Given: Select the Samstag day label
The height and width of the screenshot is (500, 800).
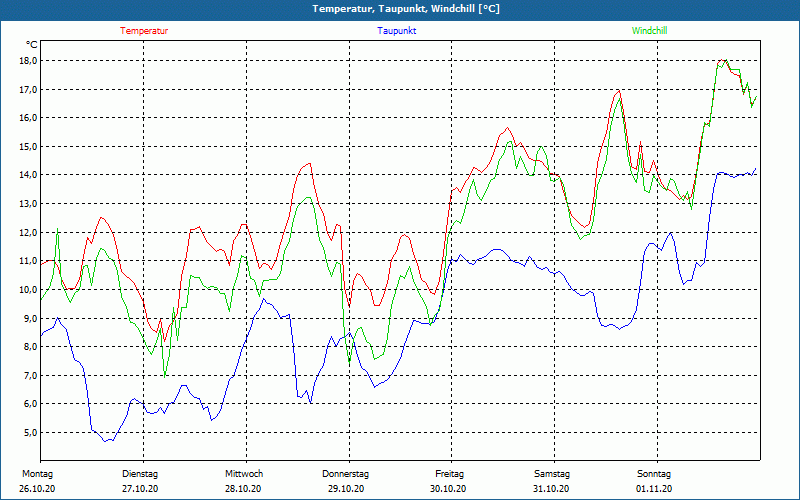Looking at the screenshot, I should click(x=552, y=474).
